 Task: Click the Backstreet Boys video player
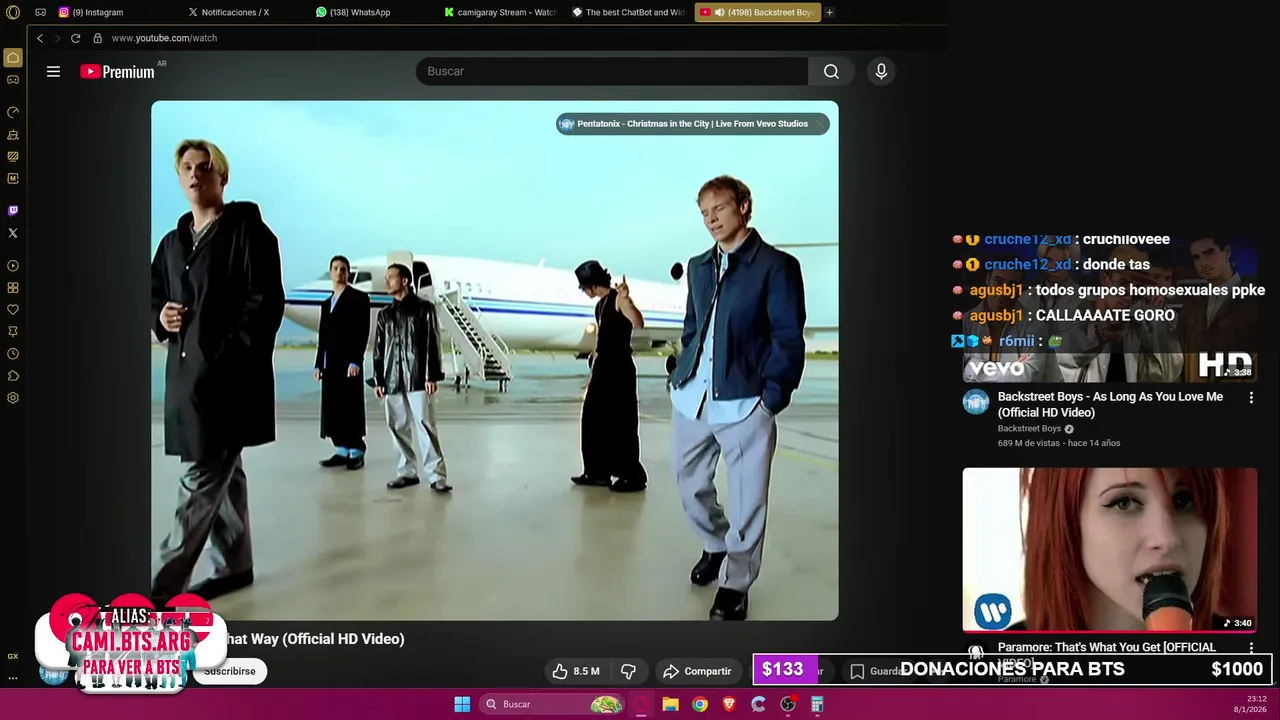point(495,360)
